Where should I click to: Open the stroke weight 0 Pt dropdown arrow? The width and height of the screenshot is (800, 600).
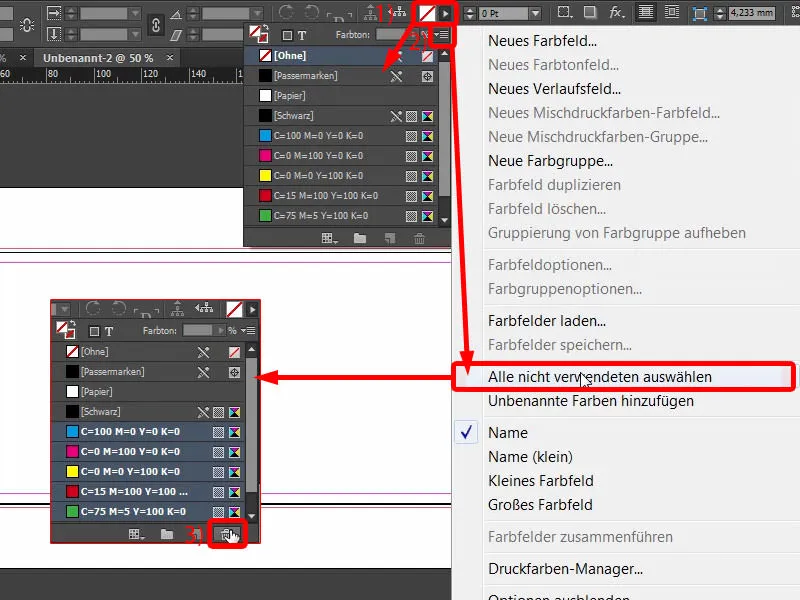tap(535, 13)
